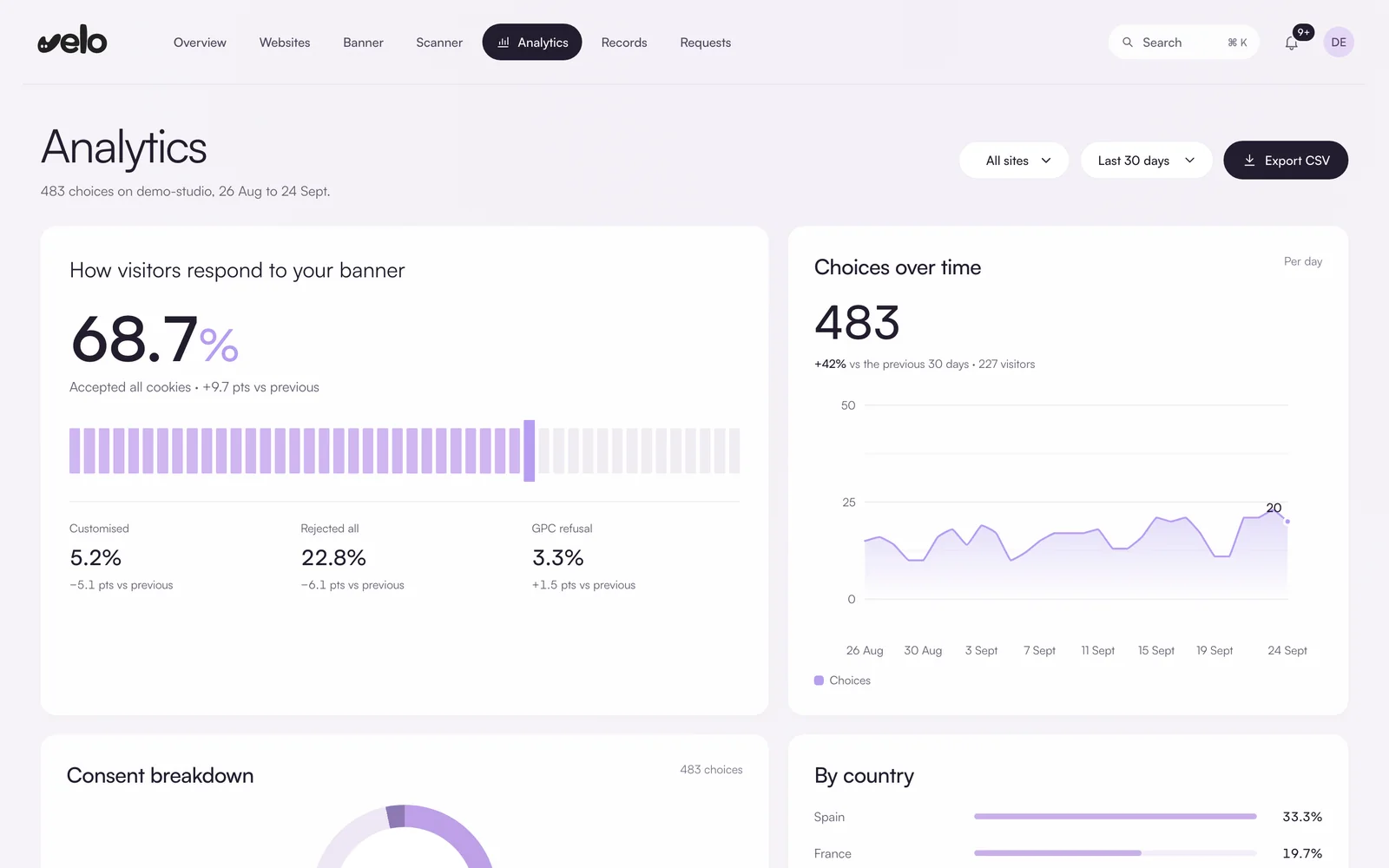Click the By country heading
The height and width of the screenshot is (868, 1389).
(864, 776)
